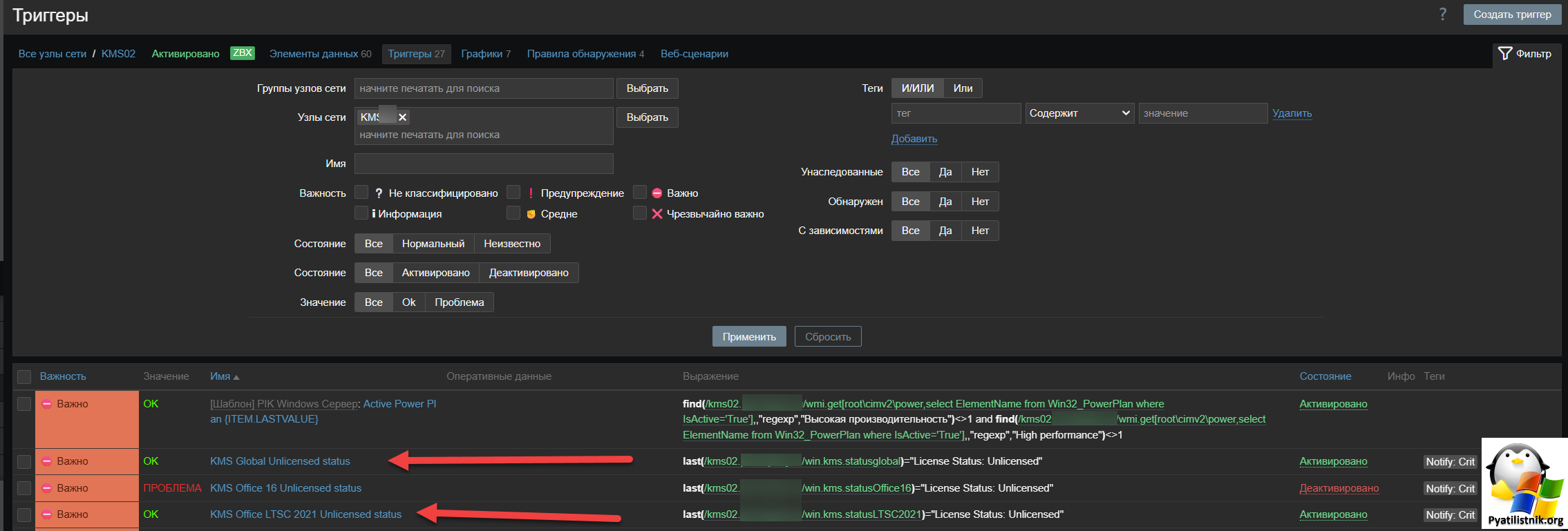
Task: Enable the Предупреждение severity checkbox
Action: point(513,192)
